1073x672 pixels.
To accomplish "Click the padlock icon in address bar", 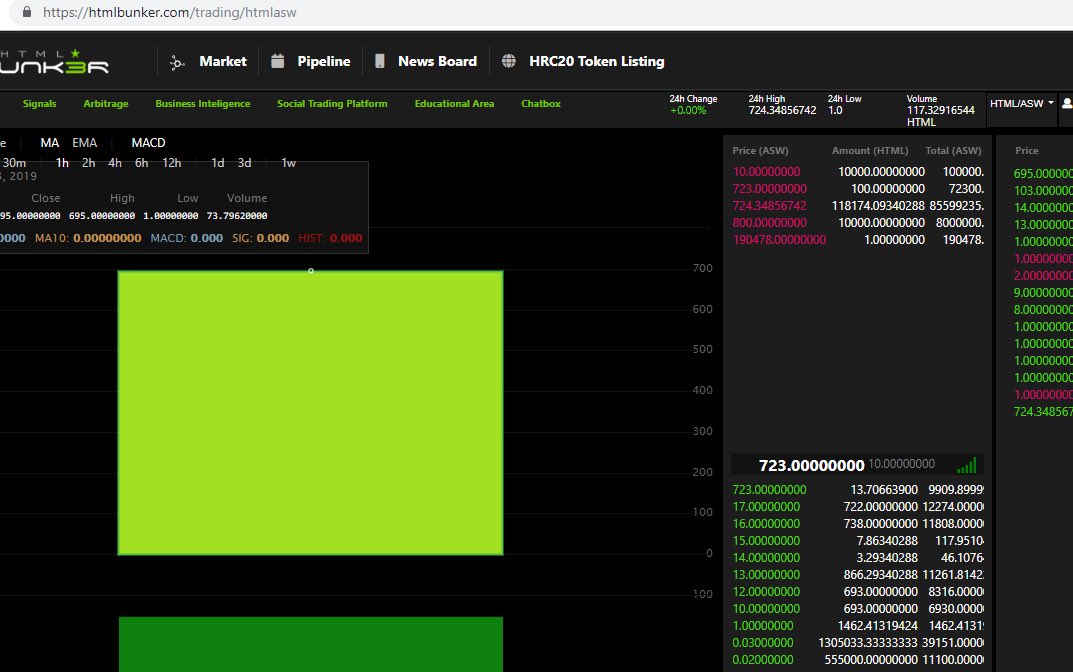I will (x=27, y=12).
